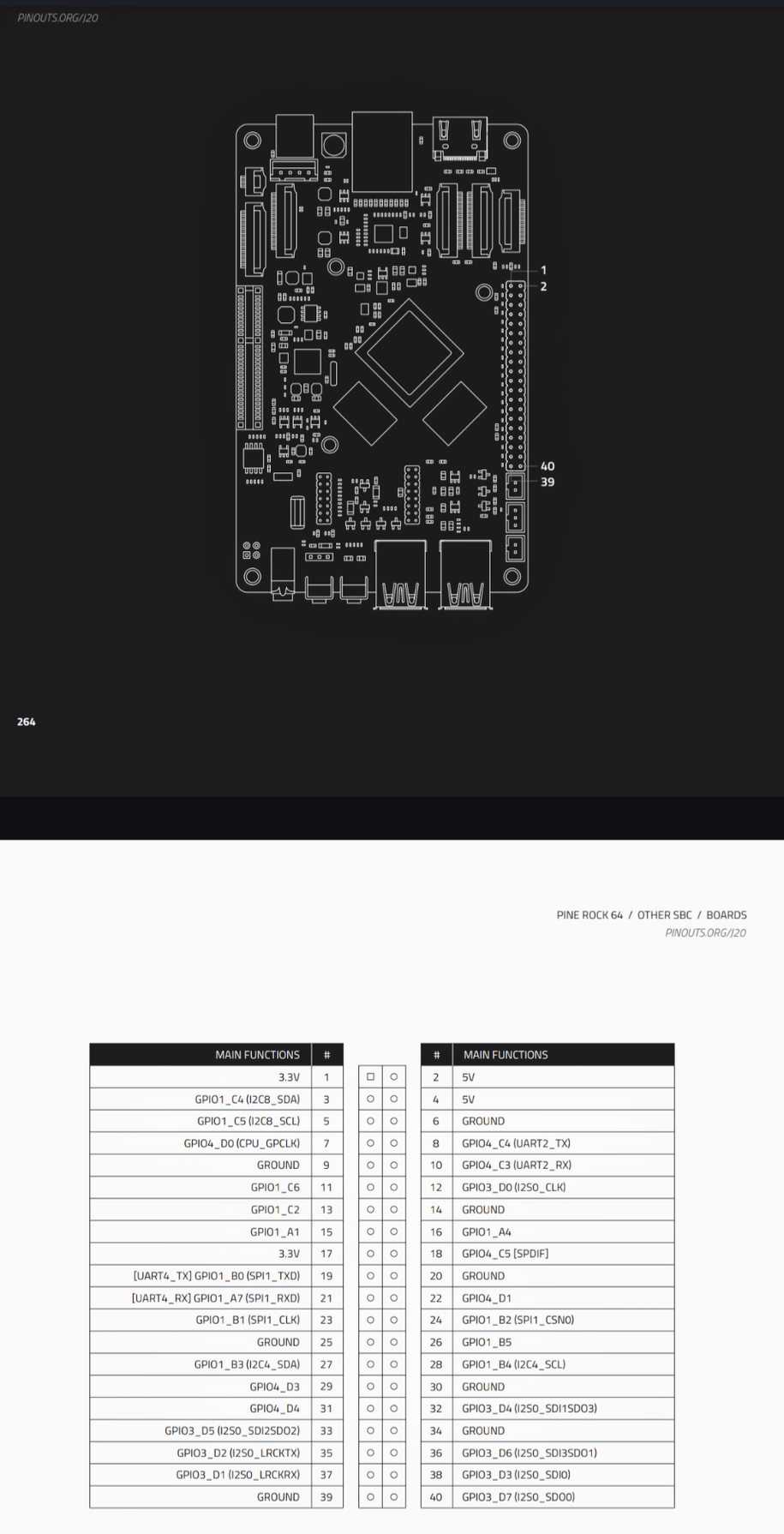Click the GPIO4_C5 [SPDIF] cell
Image resolution: width=784 pixels, height=1534 pixels.
(505, 1254)
